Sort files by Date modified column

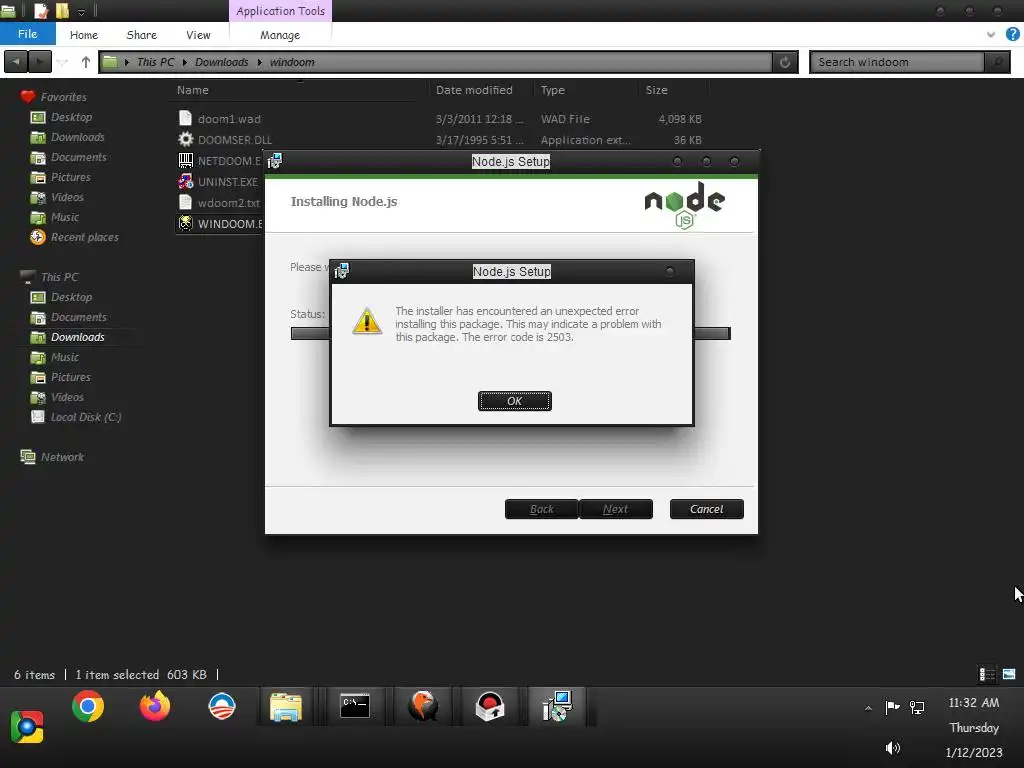(474, 90)
